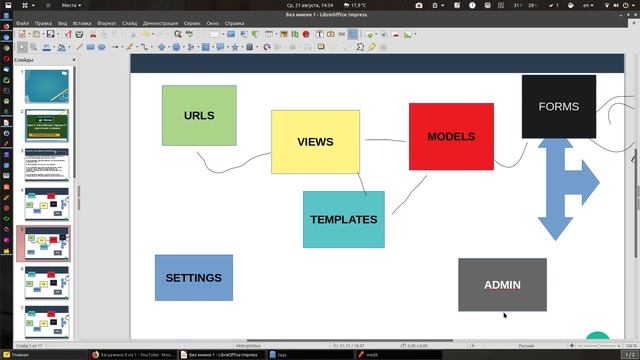Select the Stars and banners tool

(x=235, y=47)
